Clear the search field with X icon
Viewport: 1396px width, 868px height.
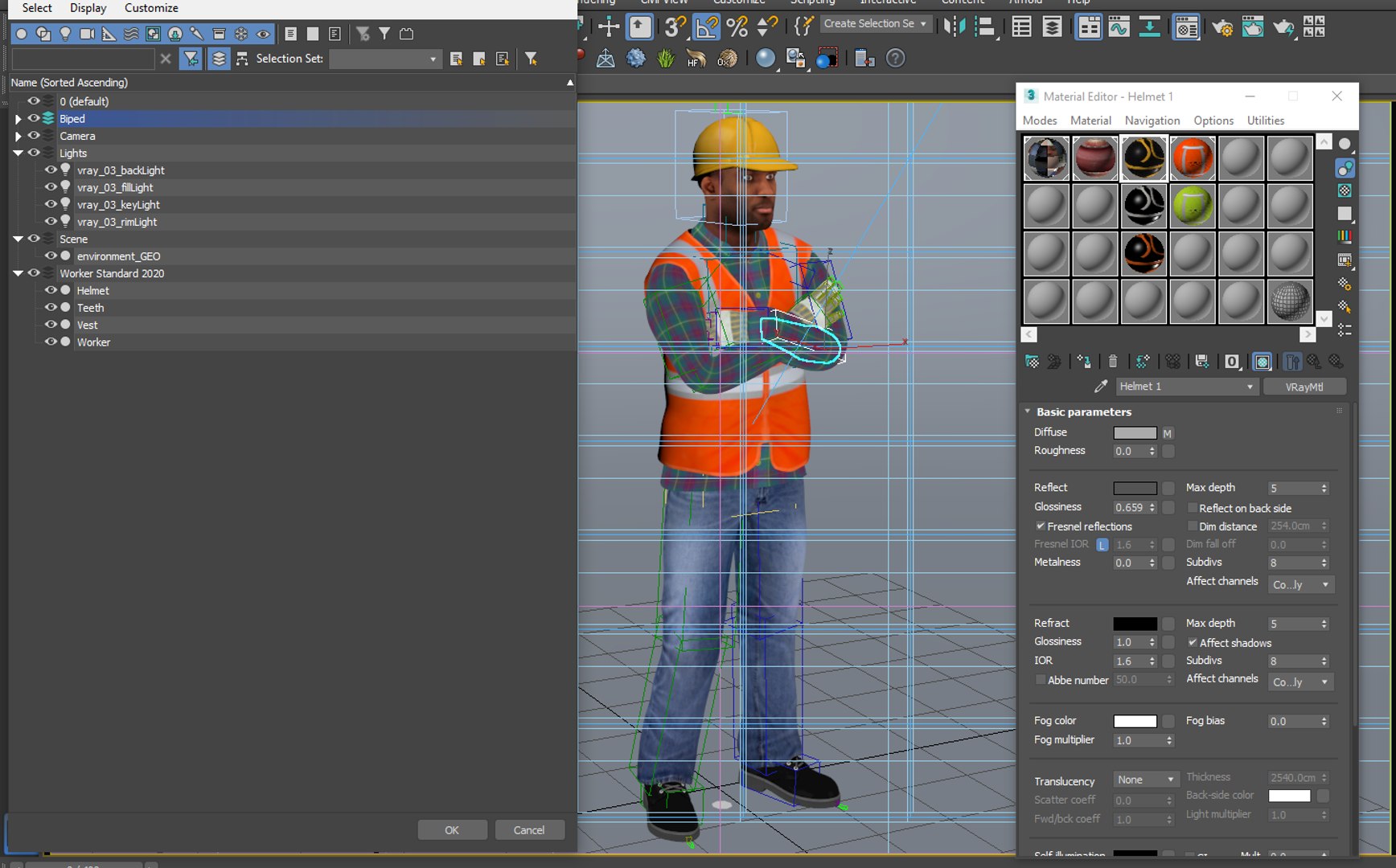(x=166, y=59)
